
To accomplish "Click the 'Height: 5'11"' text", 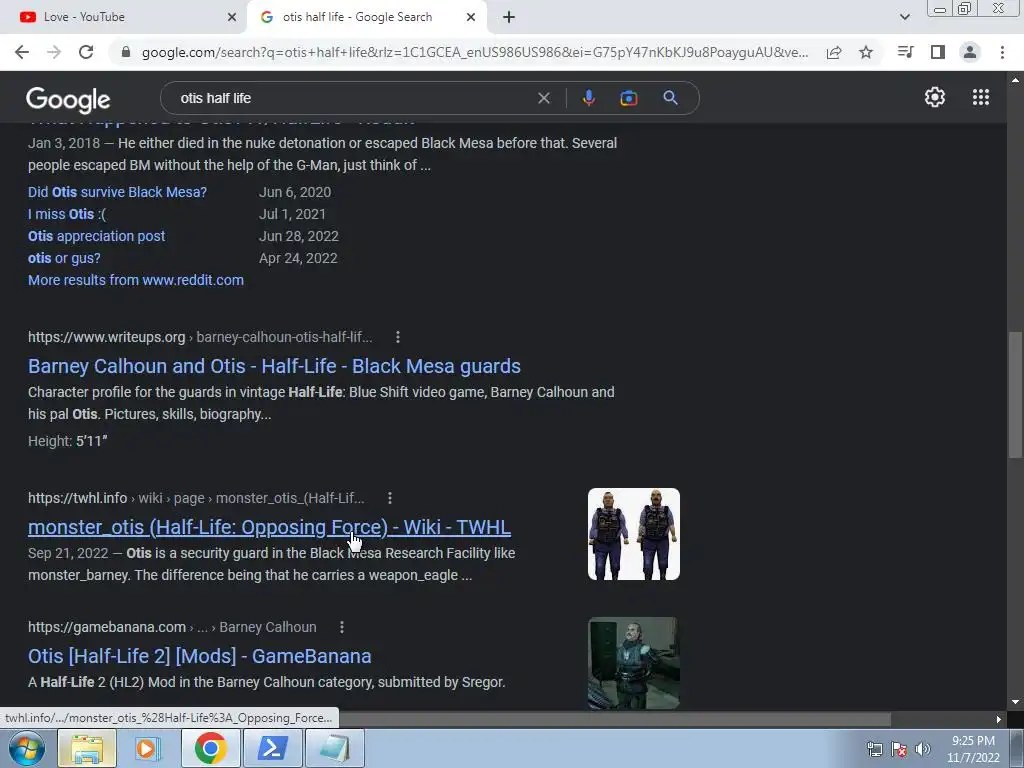I will 67,441.
